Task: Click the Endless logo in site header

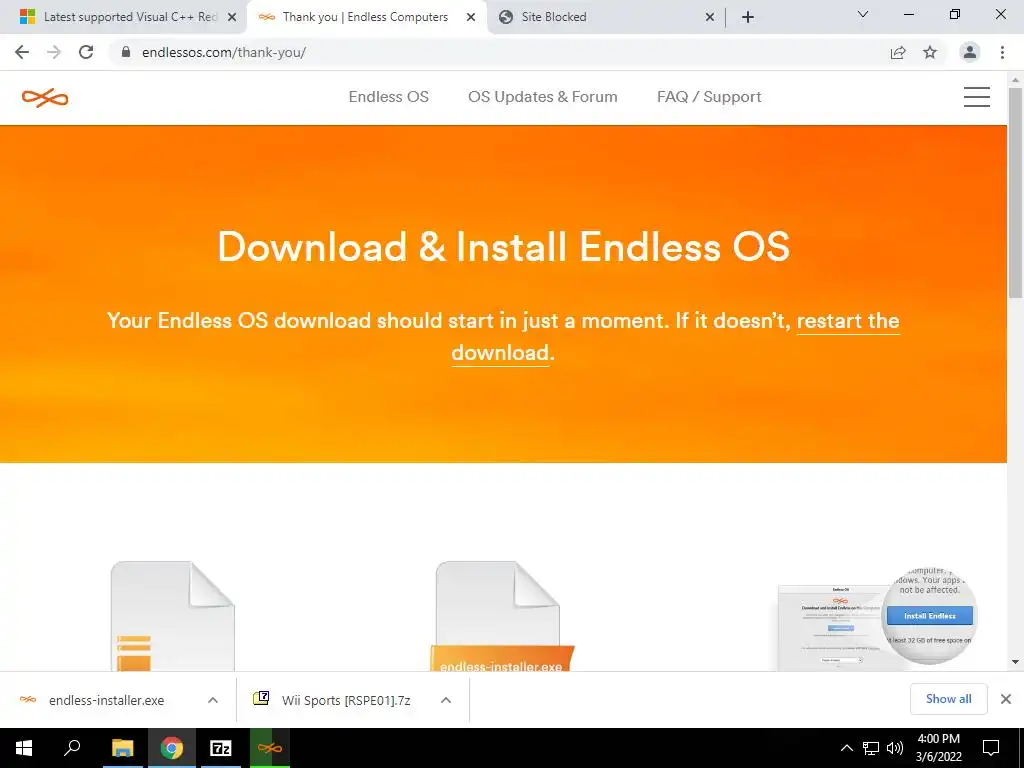Action: (x=44, y=98)
